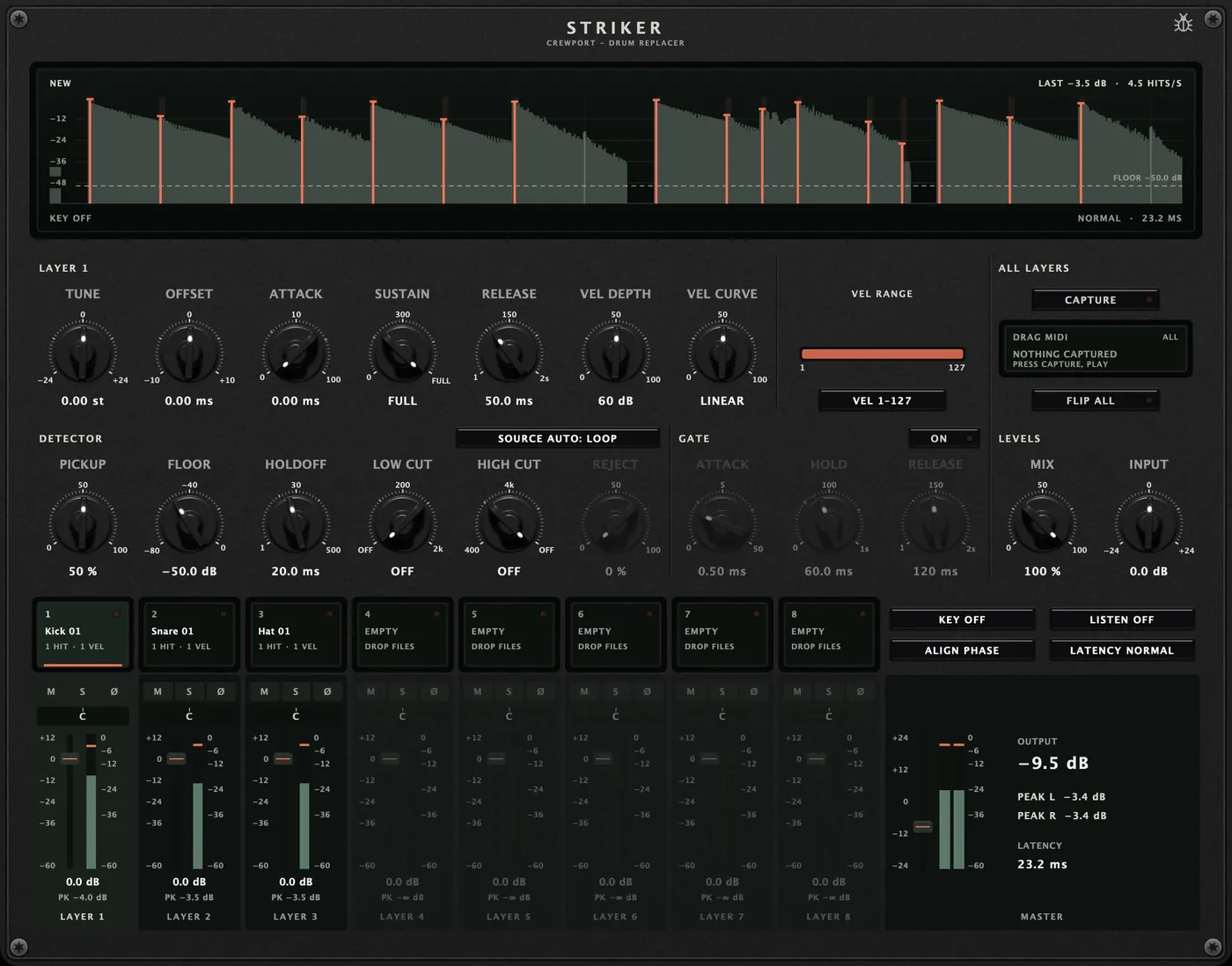Toggle the KEY OFF button
Screen dimensions: 1232x966
pos(962,619)
